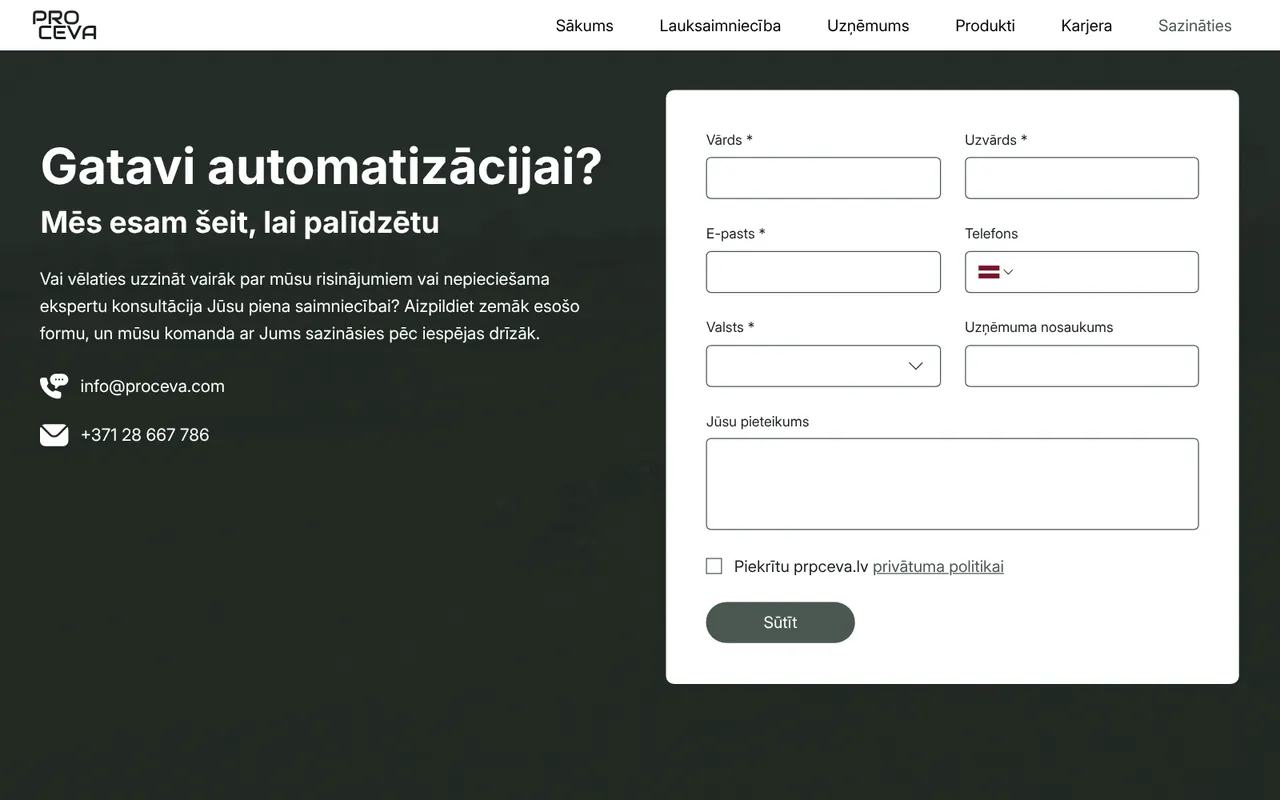The image size is (1280, 800).
Task: Open the Lauksaimniecība menu item
Action: (720, 26)
